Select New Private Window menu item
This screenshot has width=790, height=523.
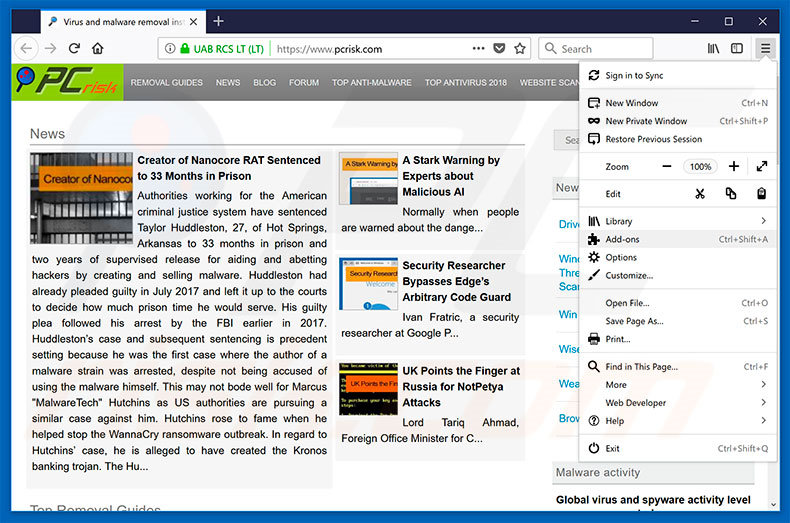point(646,121)
